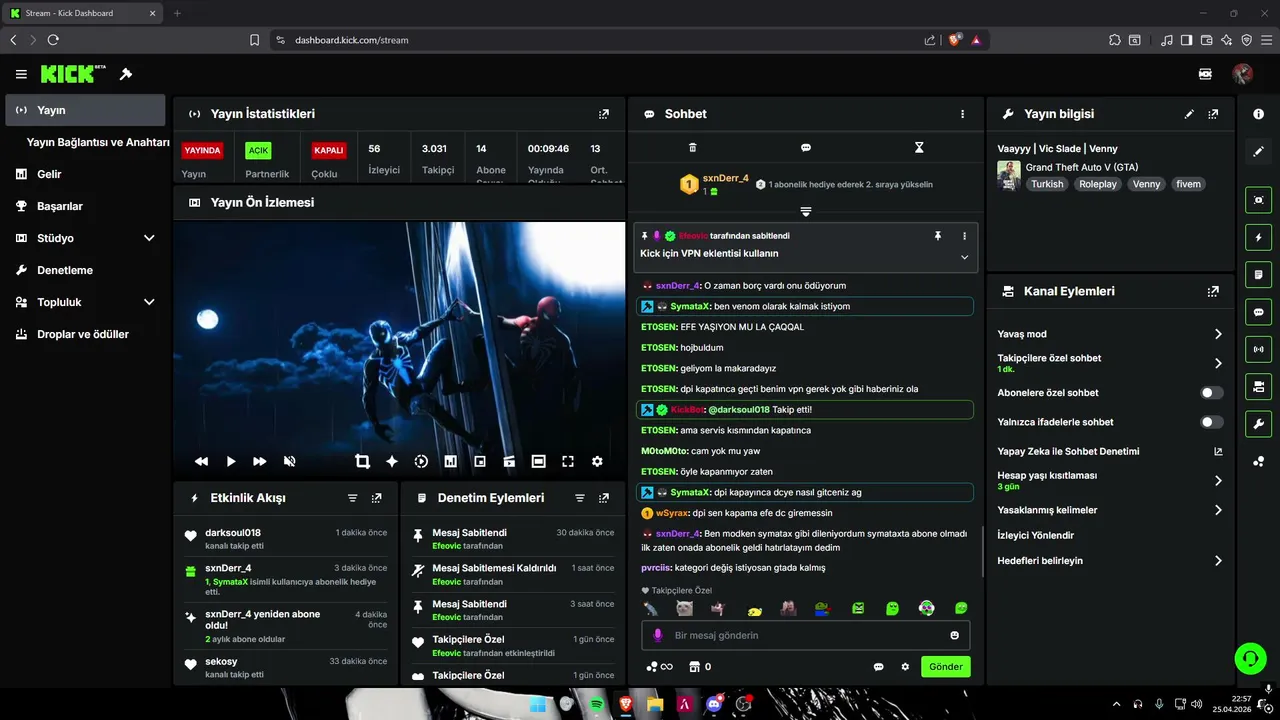The image size is (1280, 720).
Task: Play the stream preview
Action: tap(231, 461)
